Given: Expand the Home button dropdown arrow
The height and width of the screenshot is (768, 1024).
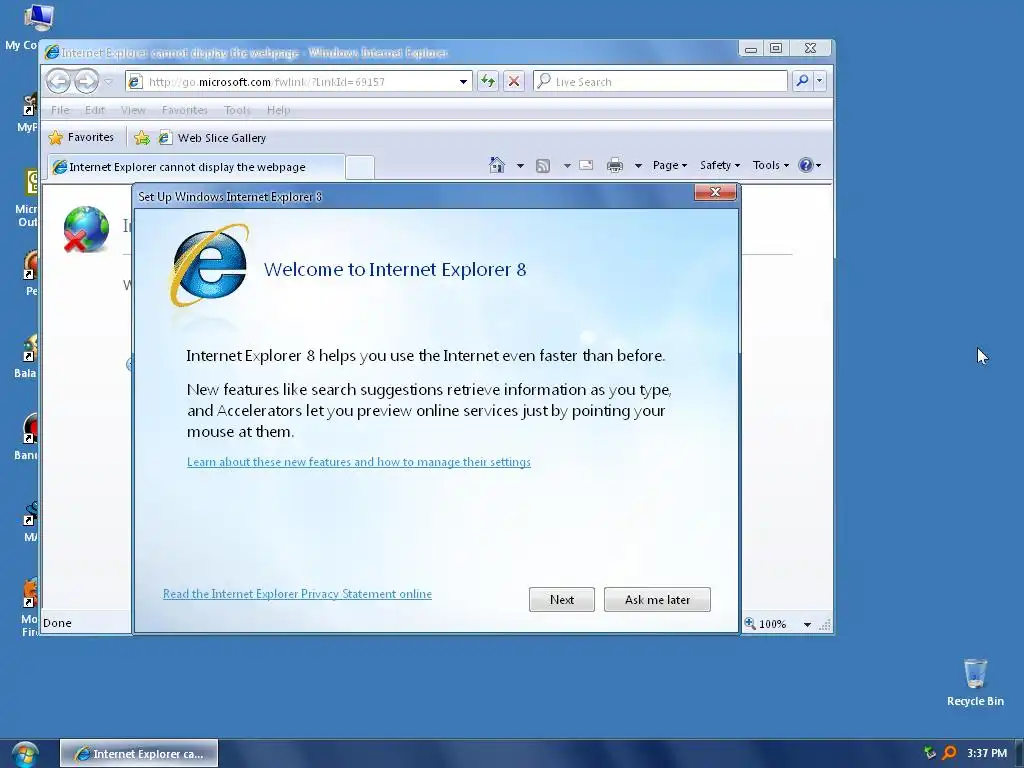Looking at the screenshot, I should (x=520, y=166).
